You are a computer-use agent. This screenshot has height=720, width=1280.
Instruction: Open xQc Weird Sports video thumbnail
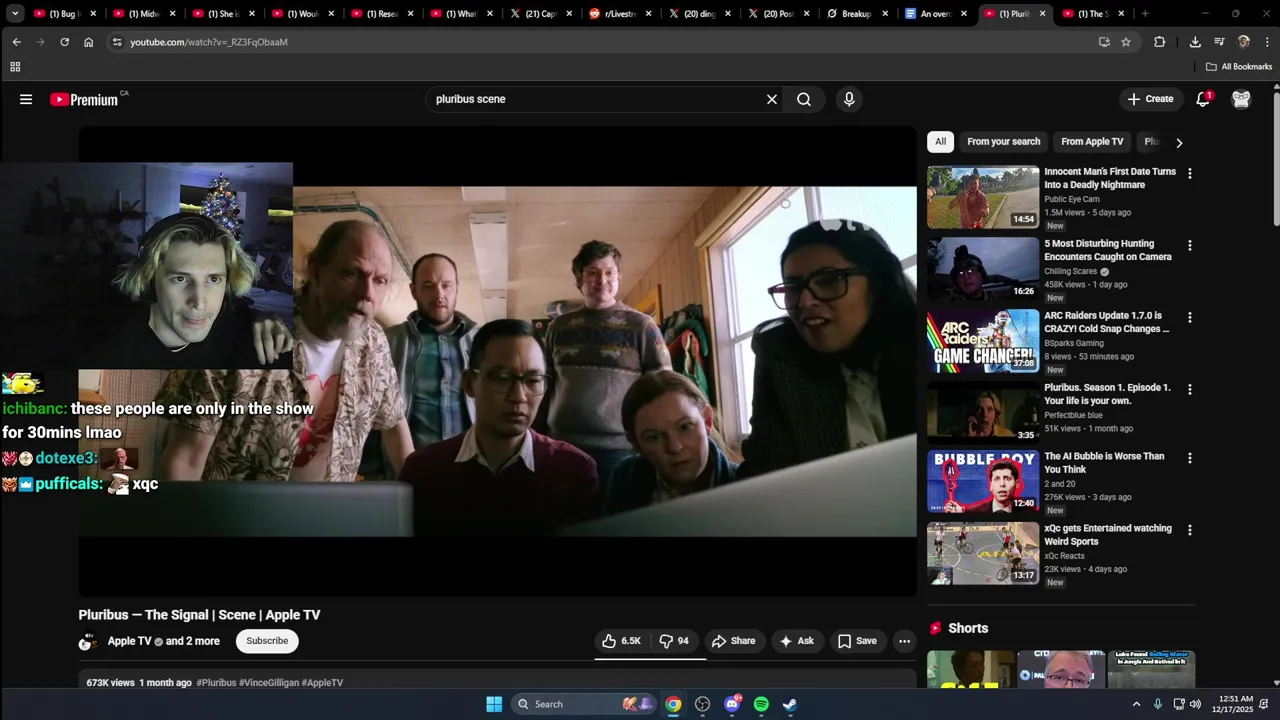click(x=983, y=554)
